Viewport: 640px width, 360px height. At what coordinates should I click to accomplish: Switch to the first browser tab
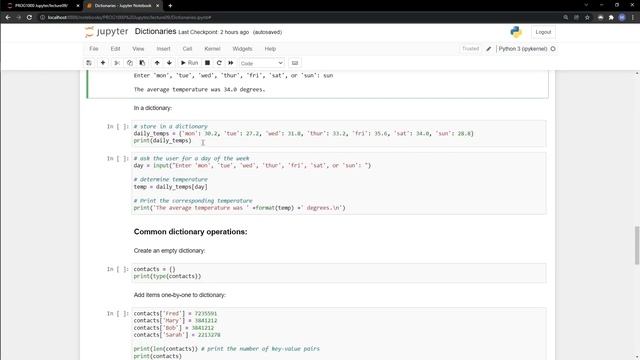42,6
